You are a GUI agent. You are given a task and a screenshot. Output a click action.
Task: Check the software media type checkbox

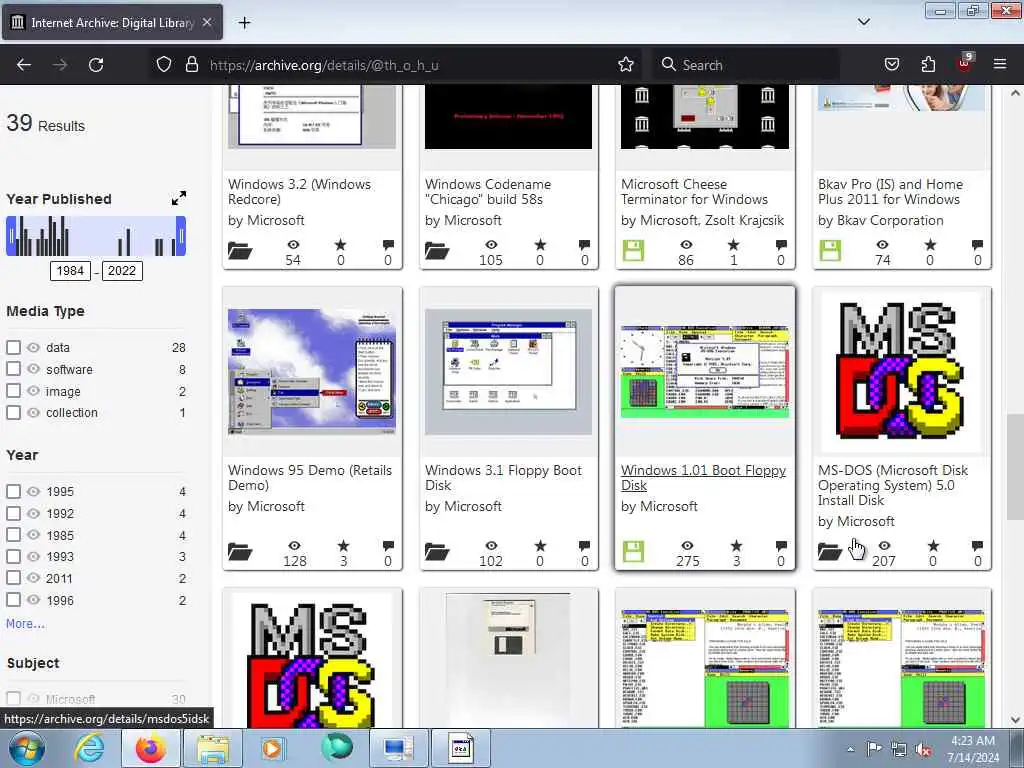pyautogui.click(x=13, y=369)
